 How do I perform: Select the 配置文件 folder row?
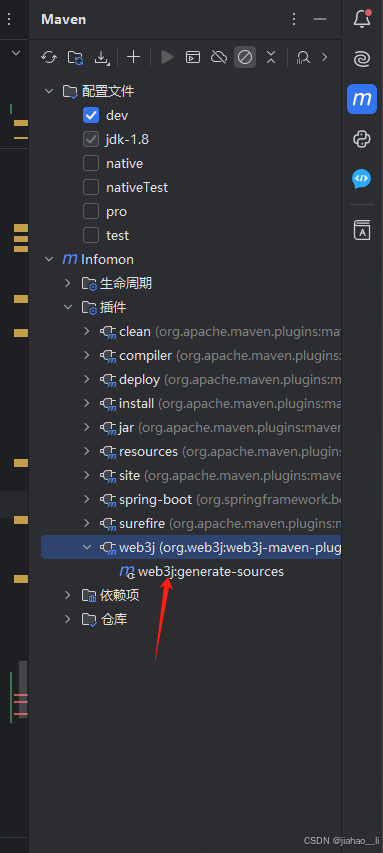190,91
